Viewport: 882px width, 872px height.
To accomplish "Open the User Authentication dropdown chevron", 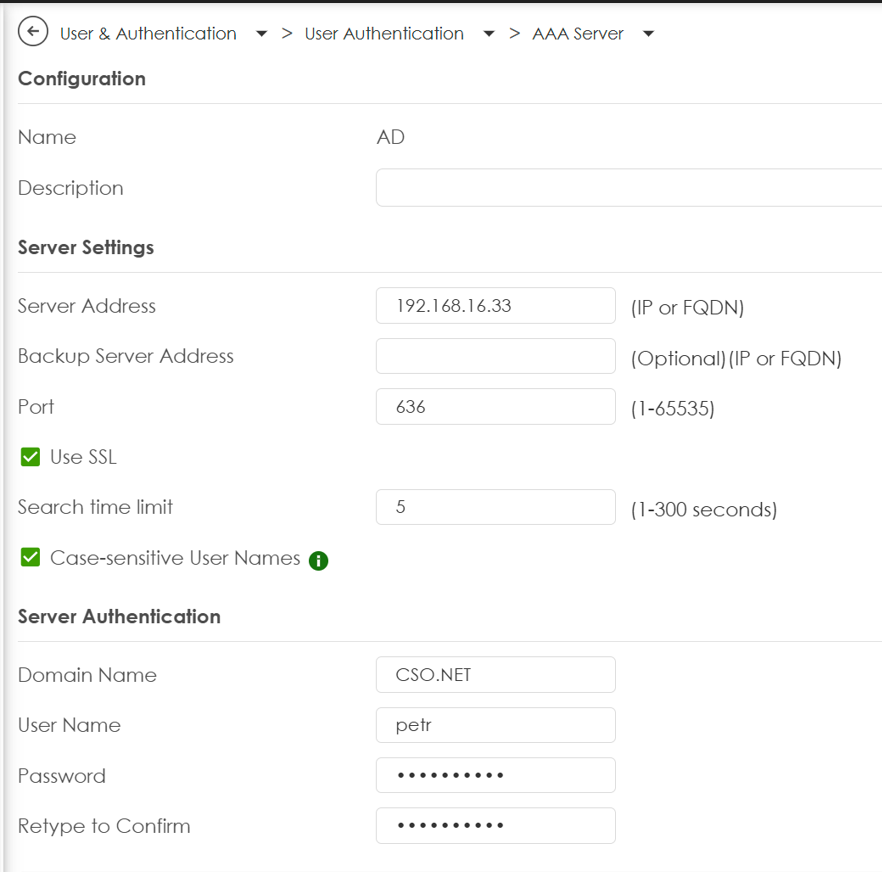I will click(488, 33).
